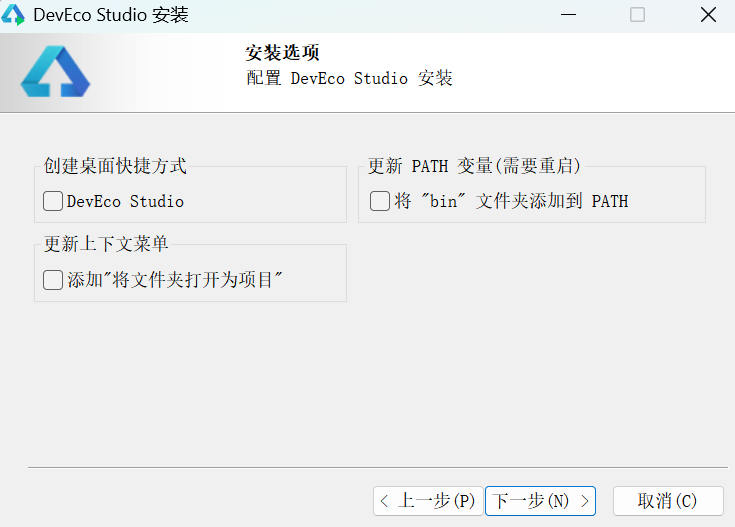The image size is (735, 527).
Task: Click the 创建桌面快捷方式 group label
Action: pos(115,166)
